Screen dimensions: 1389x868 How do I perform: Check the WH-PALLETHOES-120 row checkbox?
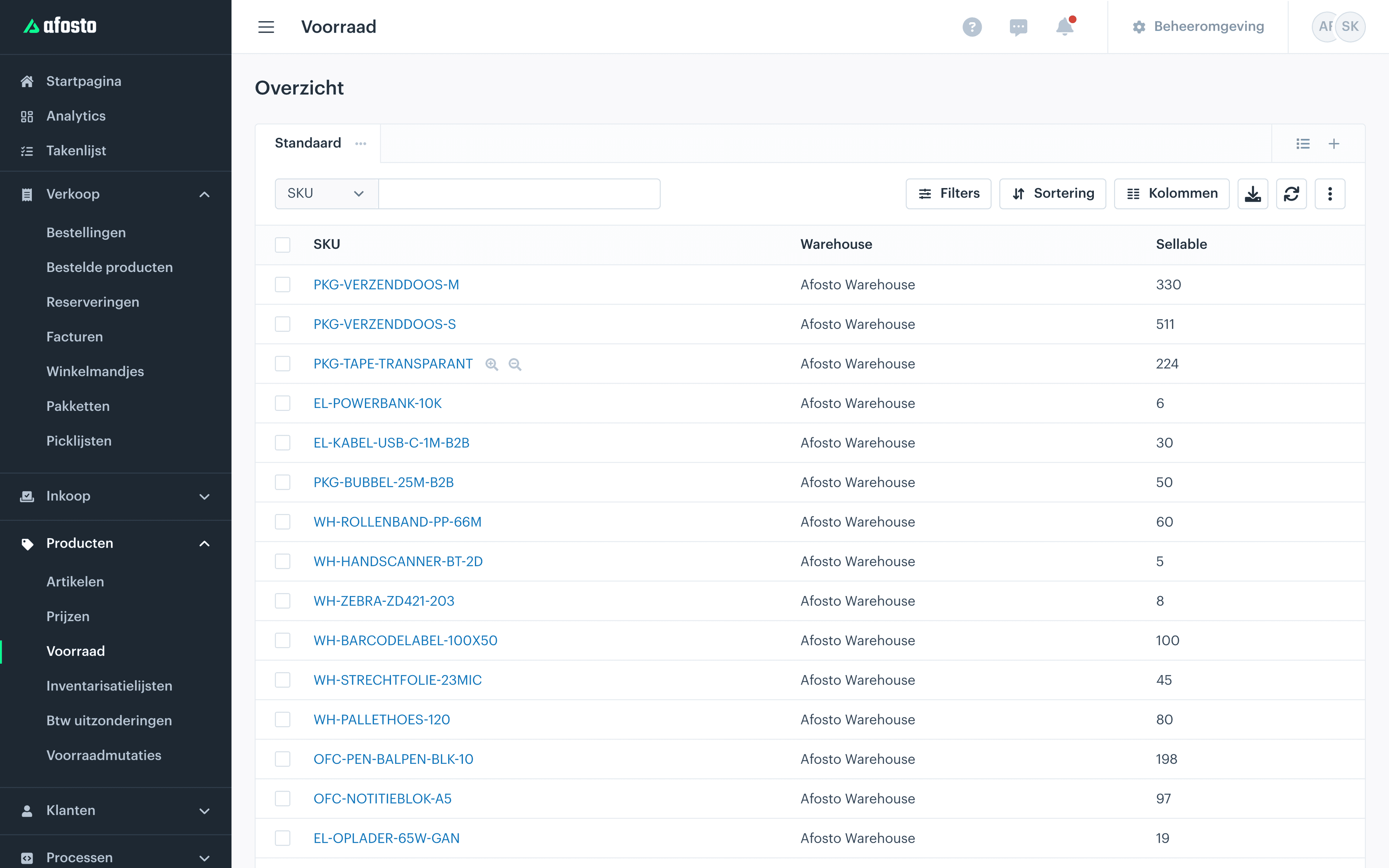coord(283,720)
